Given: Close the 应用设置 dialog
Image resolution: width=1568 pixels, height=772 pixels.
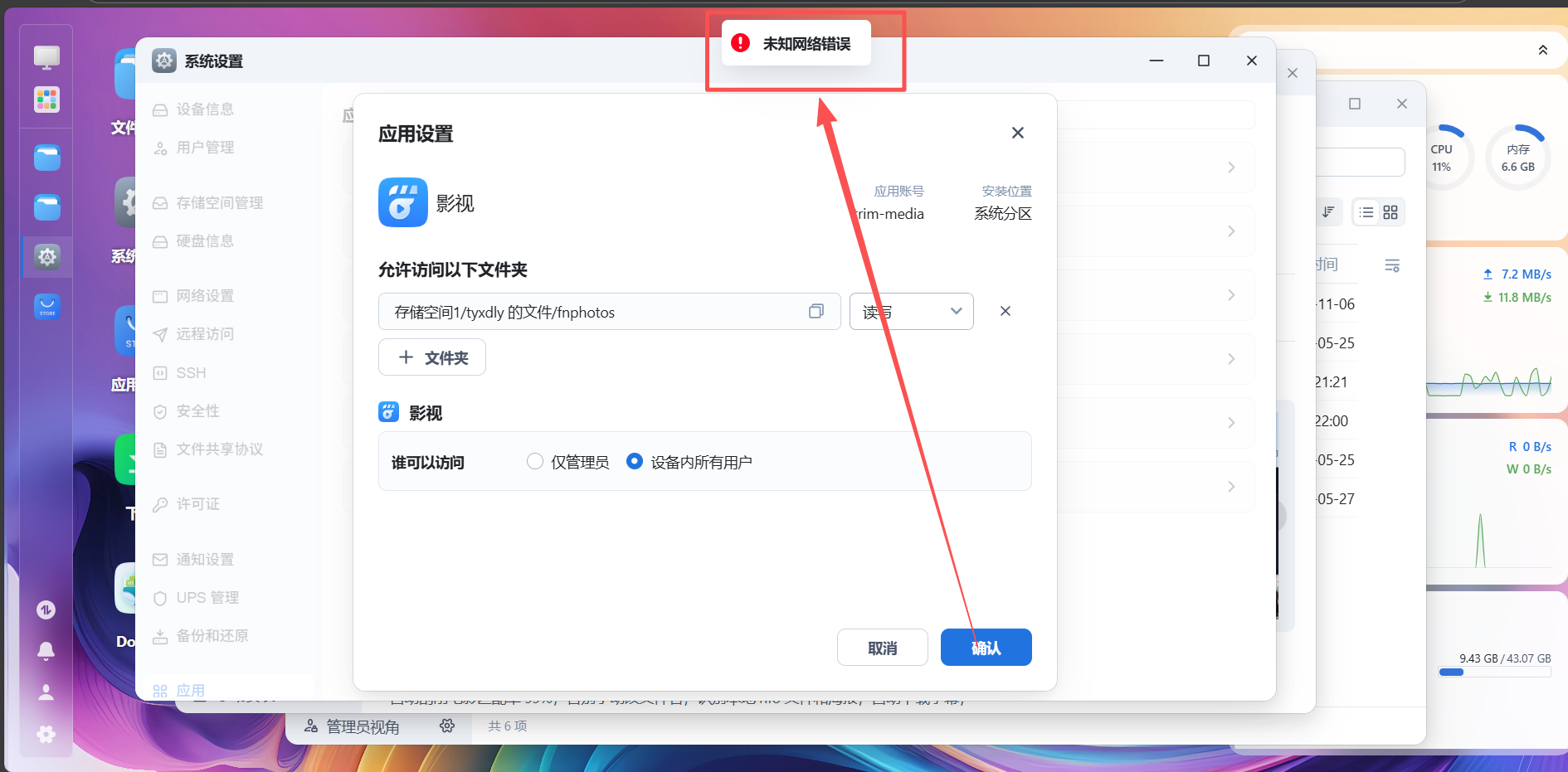Looking at the screenshot, I should coord(1018,133).
